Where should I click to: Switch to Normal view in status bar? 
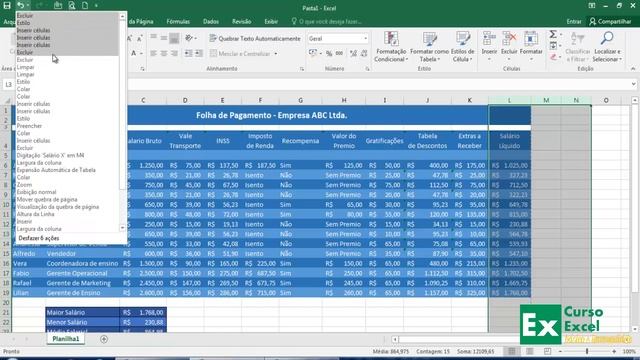(511, 351)
